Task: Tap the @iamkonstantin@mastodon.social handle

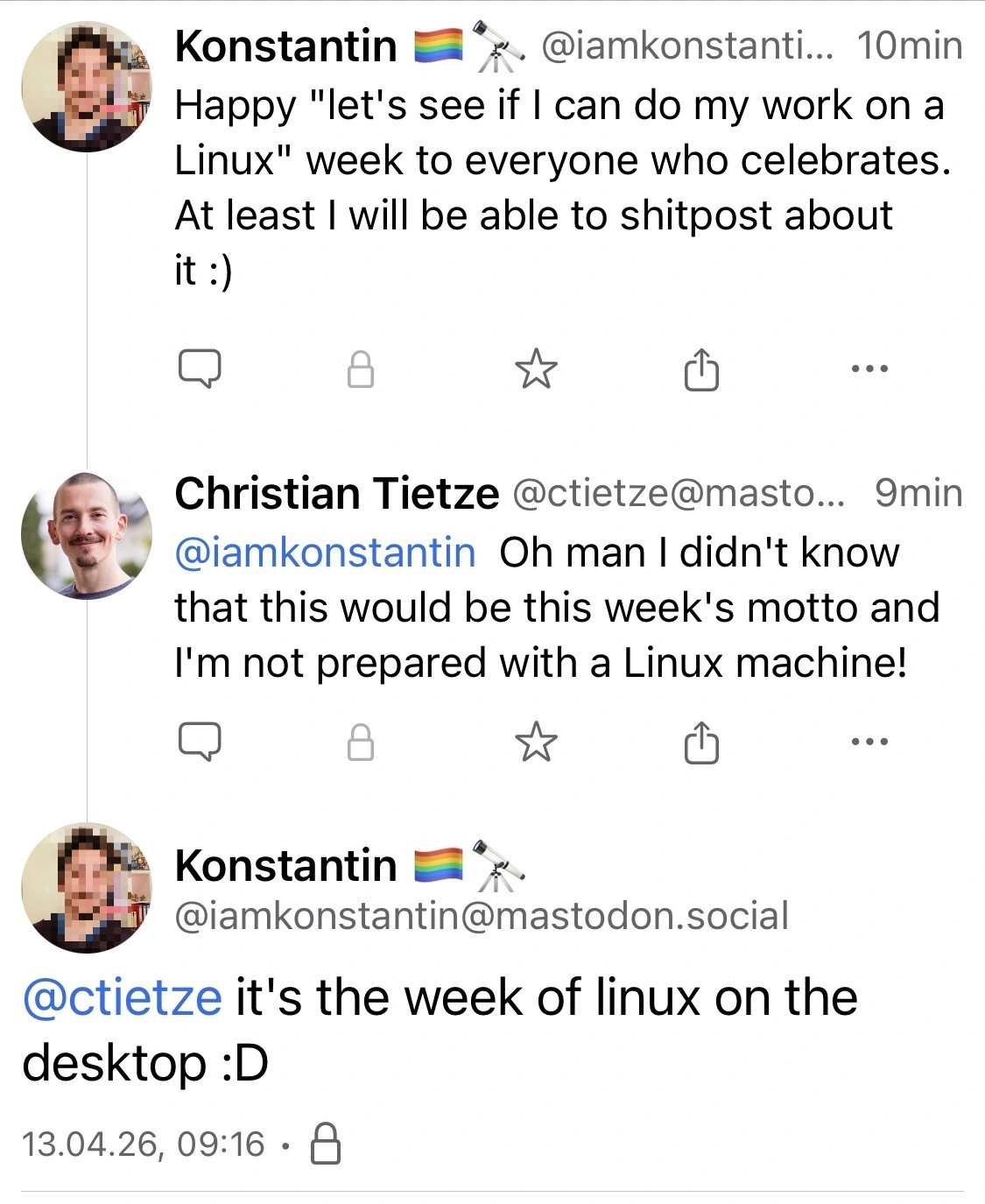Action: tap(482, 916)
